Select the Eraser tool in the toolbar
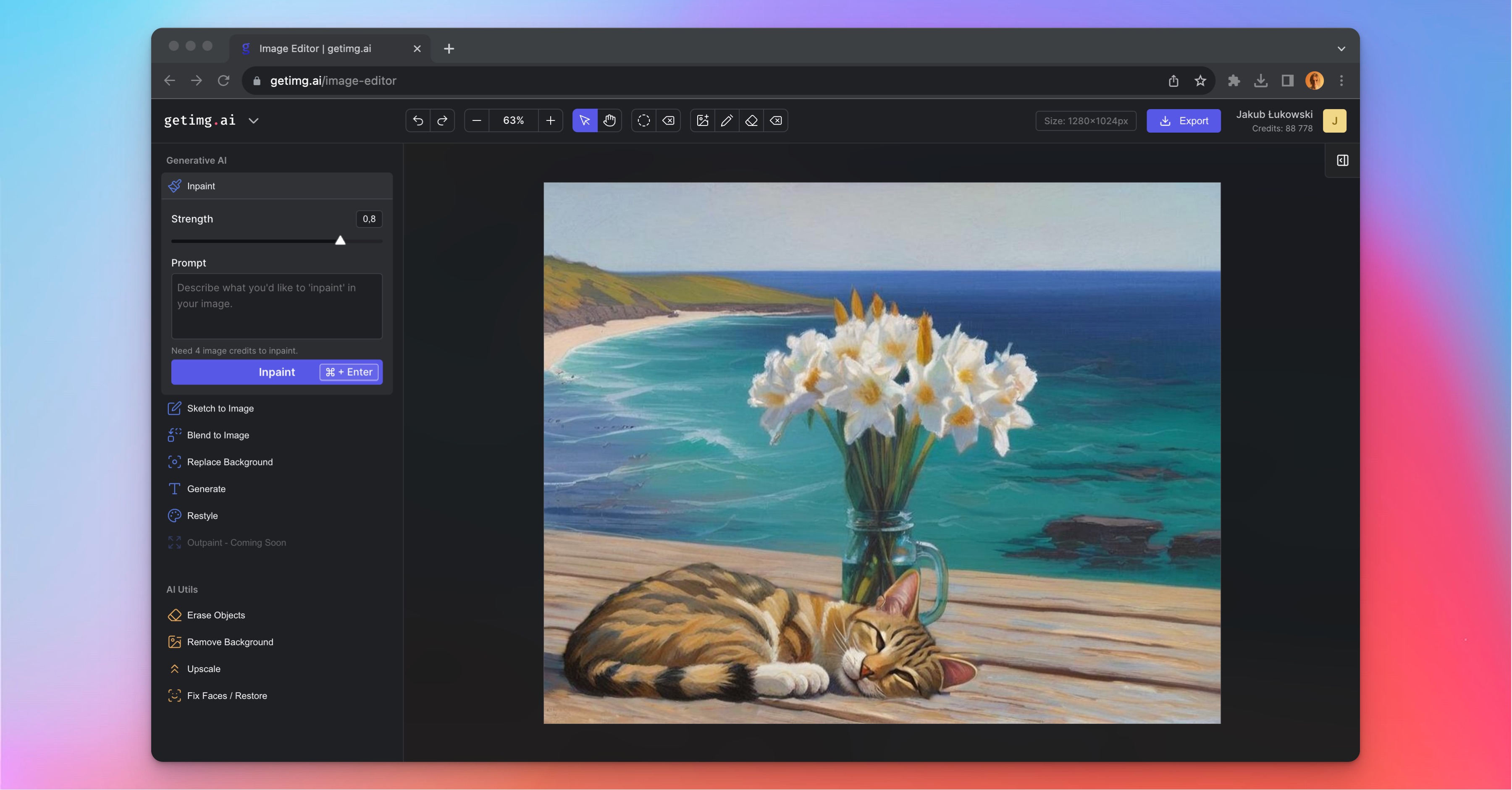Image resolution: width=1512 pixels, height=790 pixels. (751, 121)
